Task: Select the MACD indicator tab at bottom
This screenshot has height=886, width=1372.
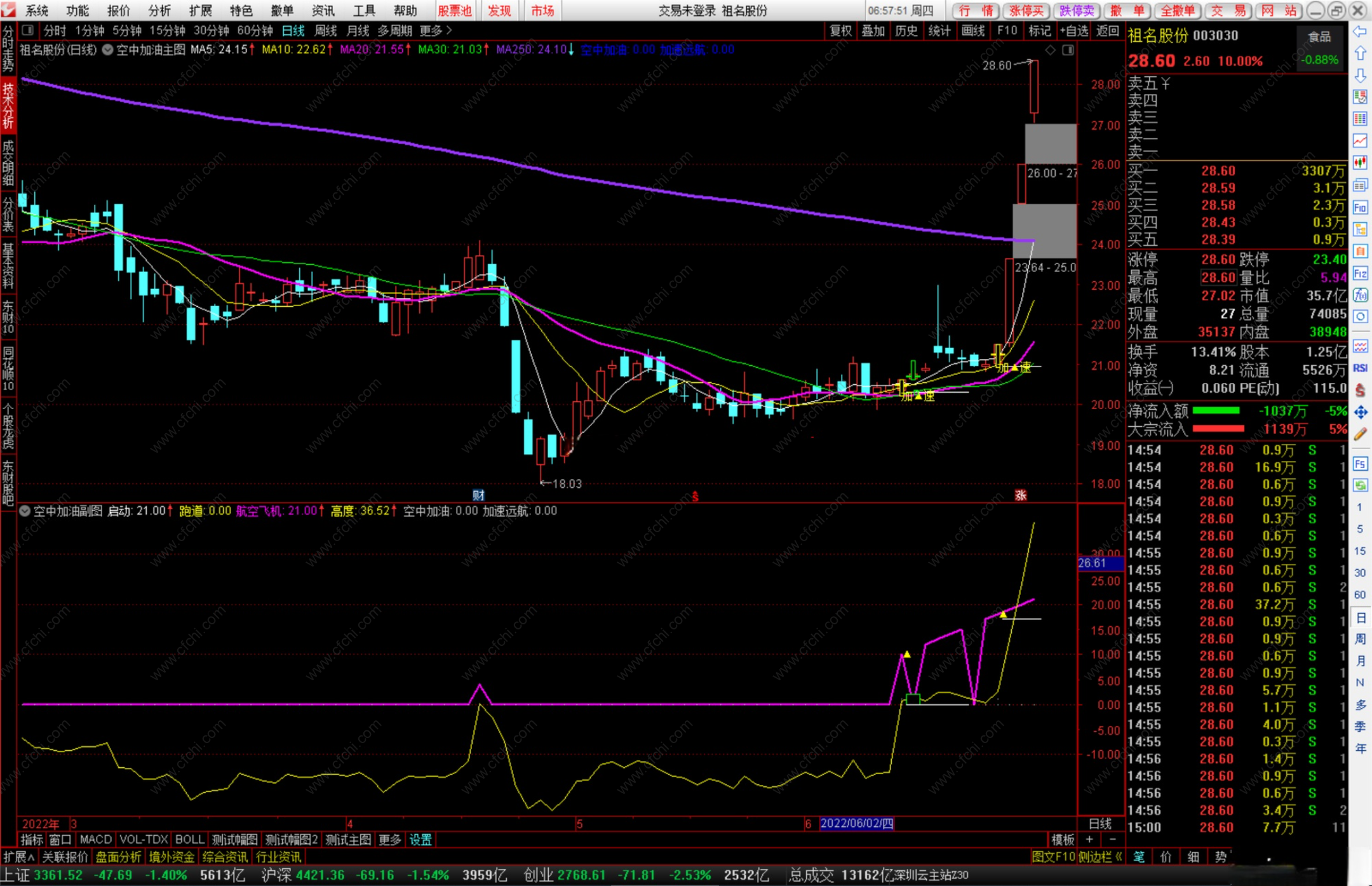Action: 96,840
